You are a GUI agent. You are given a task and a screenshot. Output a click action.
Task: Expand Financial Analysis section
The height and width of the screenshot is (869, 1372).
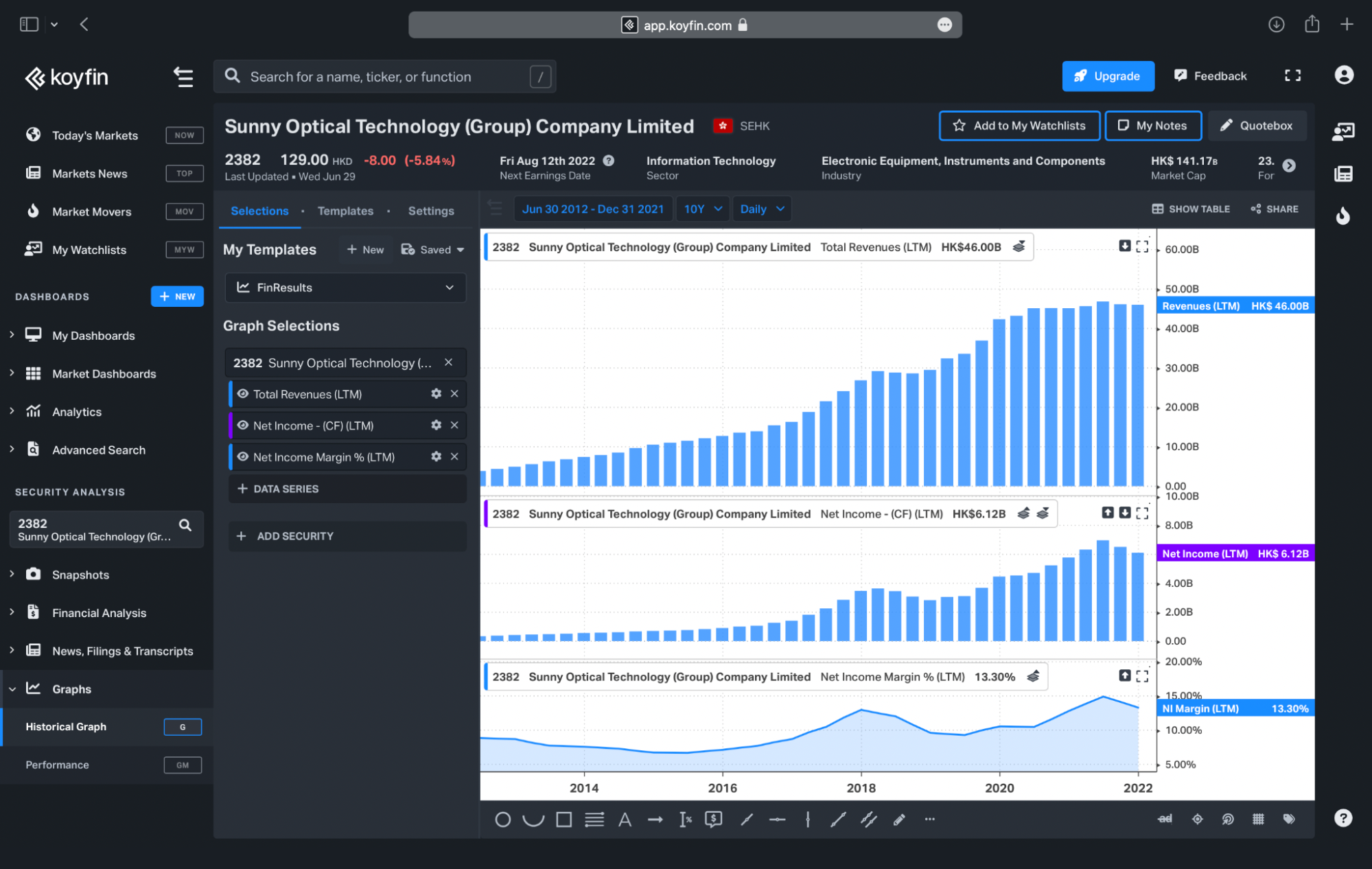(12, 612)
